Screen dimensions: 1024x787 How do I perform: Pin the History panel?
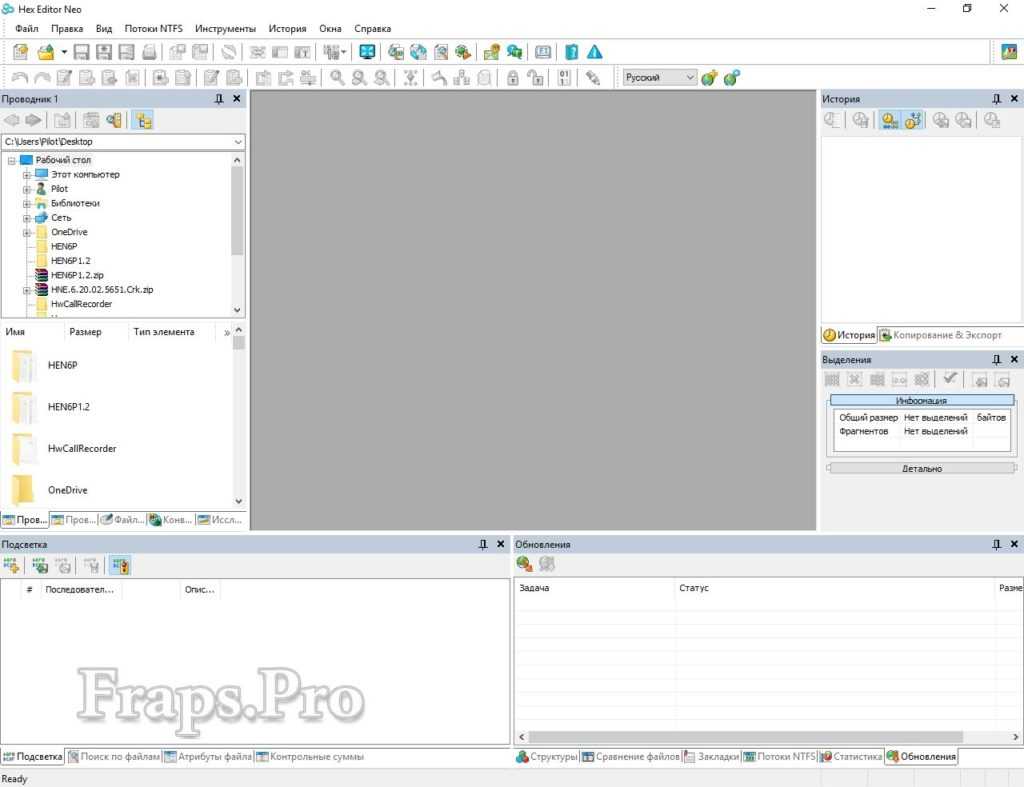(996, 99)
